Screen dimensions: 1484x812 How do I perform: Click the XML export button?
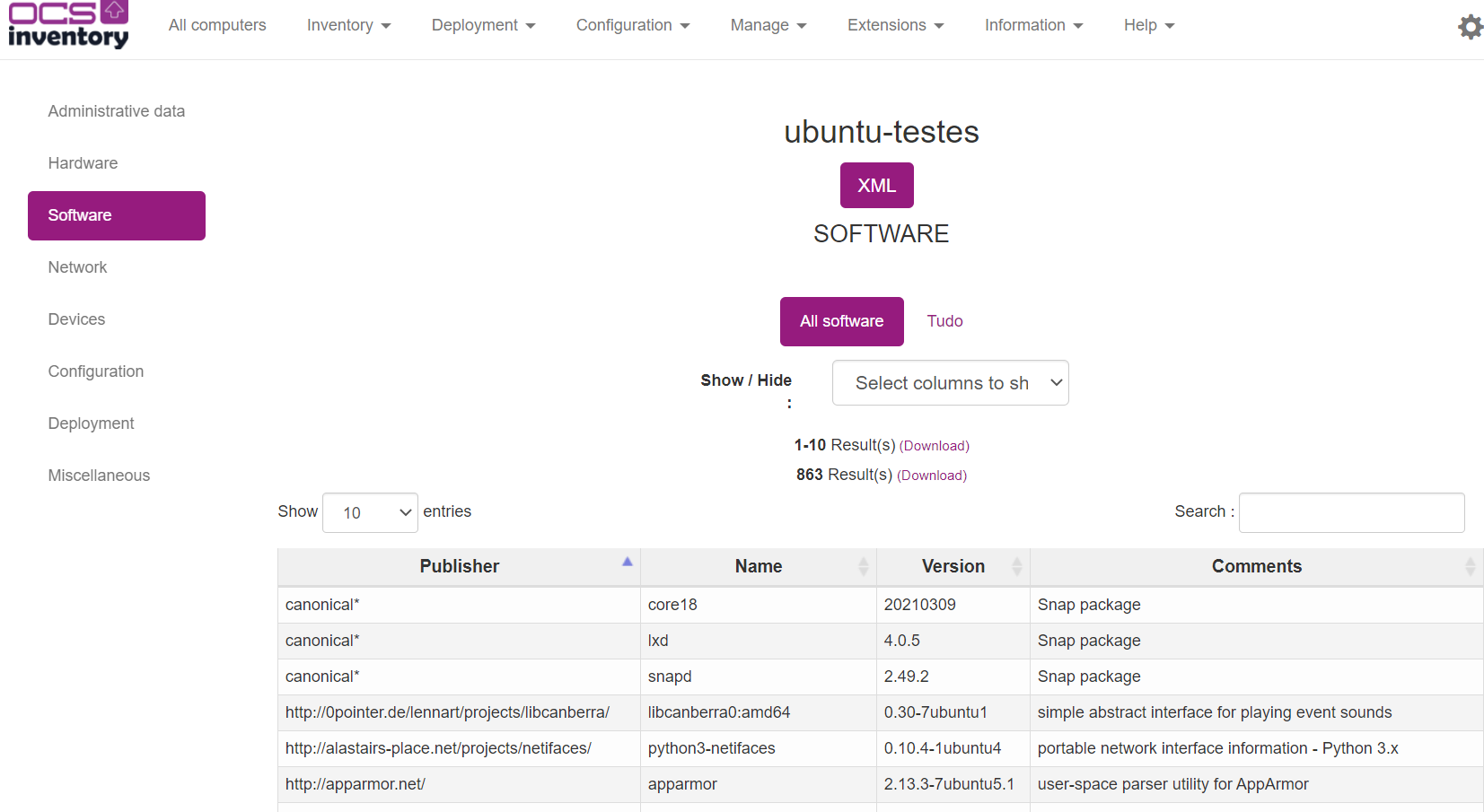(x=877, y=185)
